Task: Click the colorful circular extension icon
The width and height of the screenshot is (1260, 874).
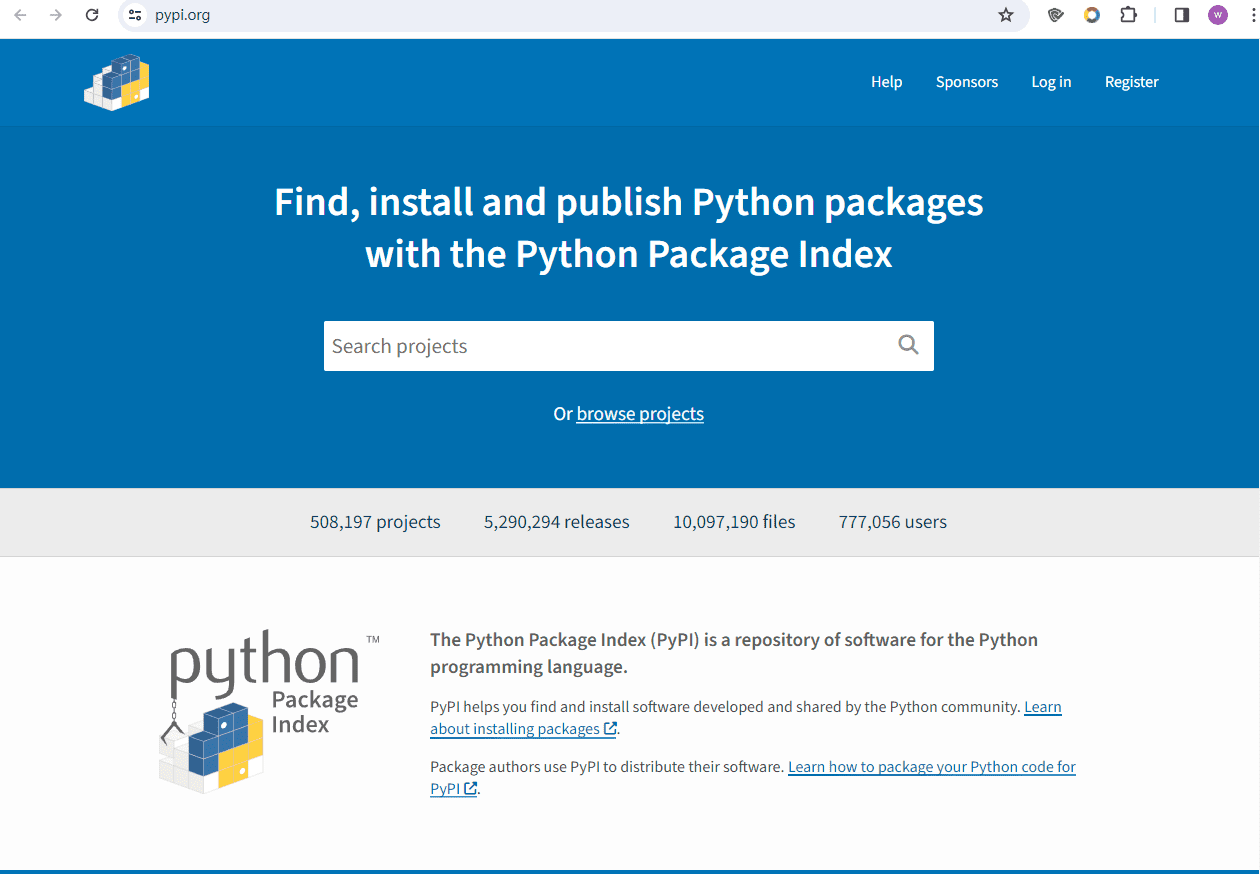Action: [x=1092, y=15]
